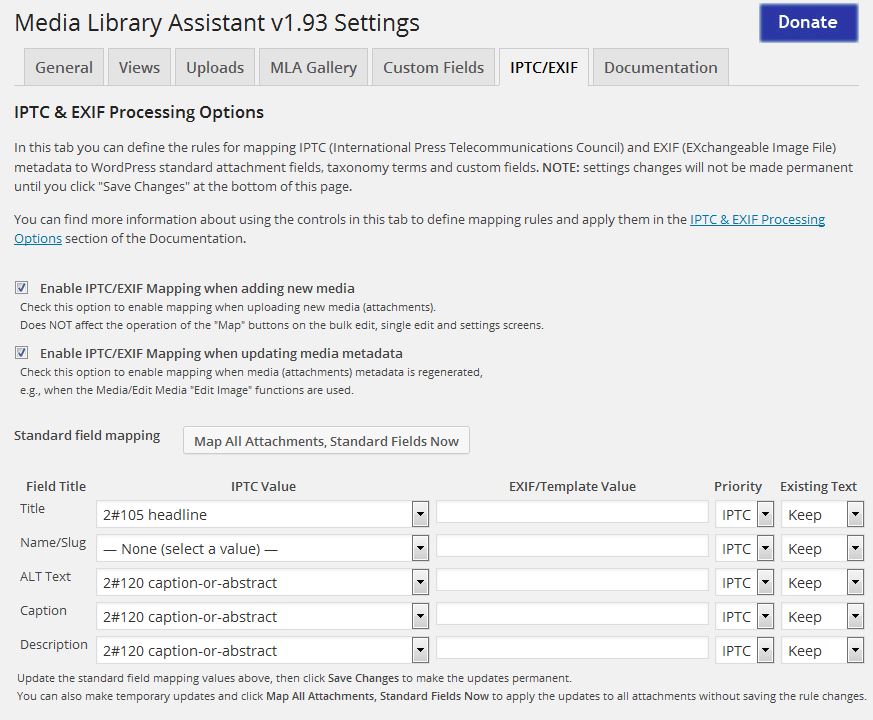Follow the IPTC & EXIF Processing Options link
Image resolution: width=873 pixels, height=720 pixels.
(x=757, y=219)
